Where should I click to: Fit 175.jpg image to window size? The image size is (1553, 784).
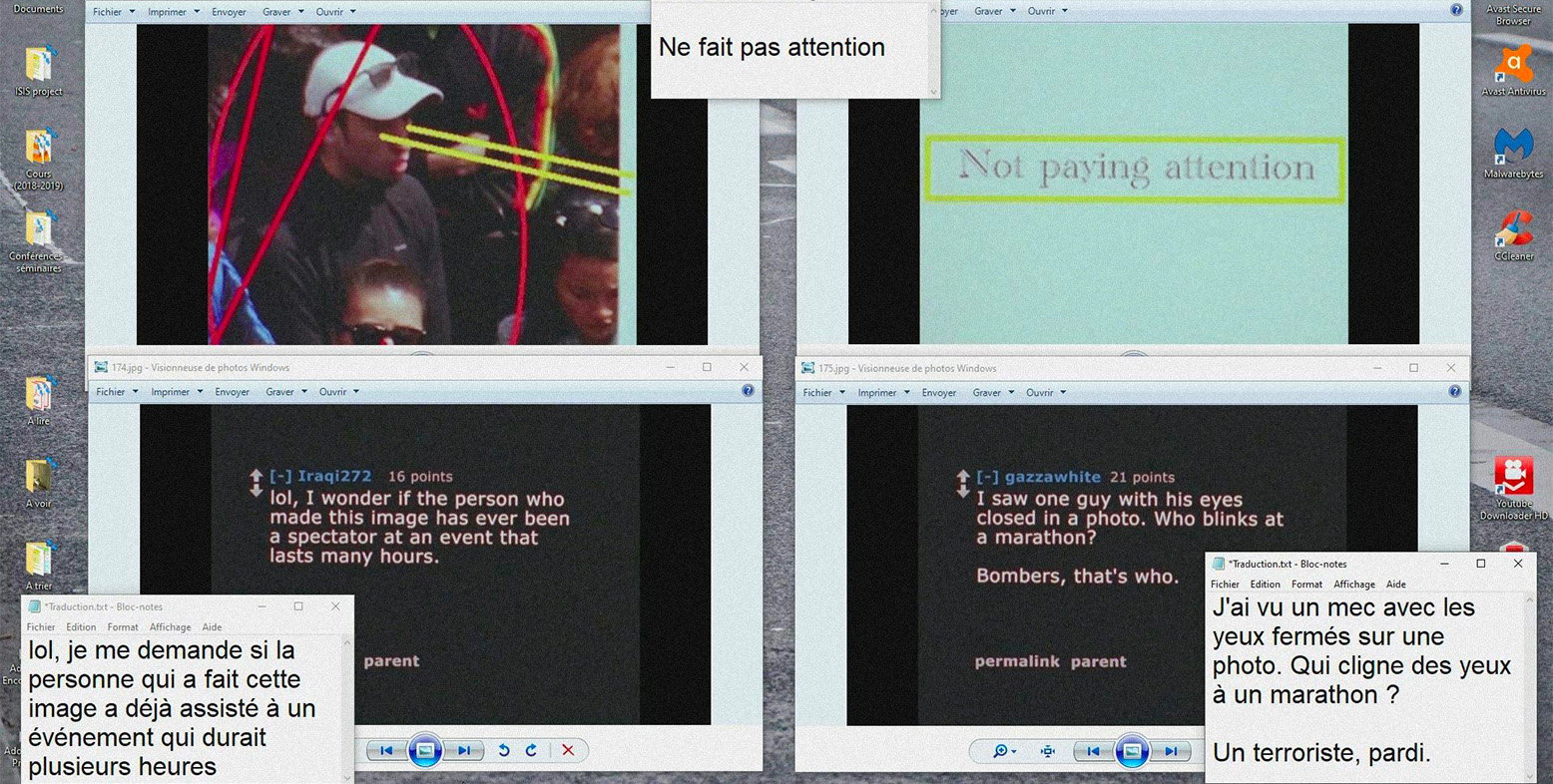pyautogui.click(x=1047, y=751)
